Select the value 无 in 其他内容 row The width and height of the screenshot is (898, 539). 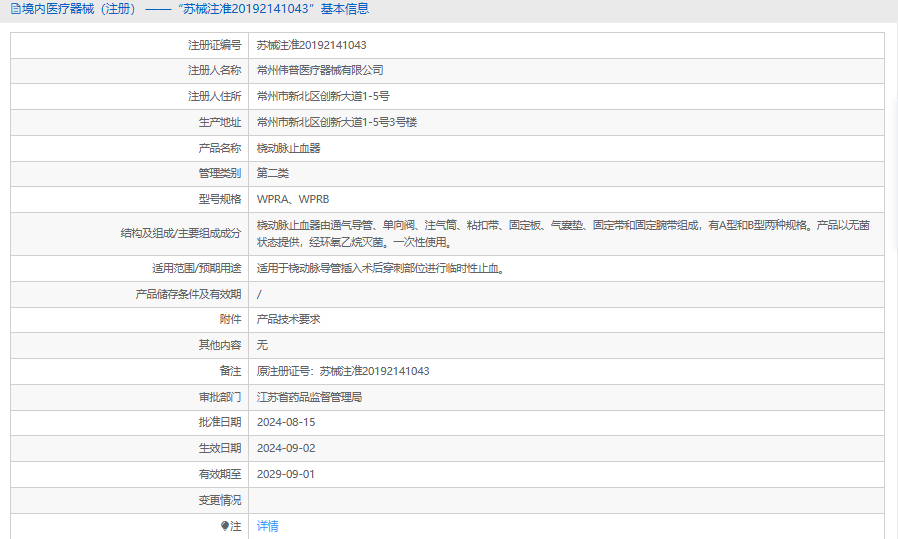262,345
